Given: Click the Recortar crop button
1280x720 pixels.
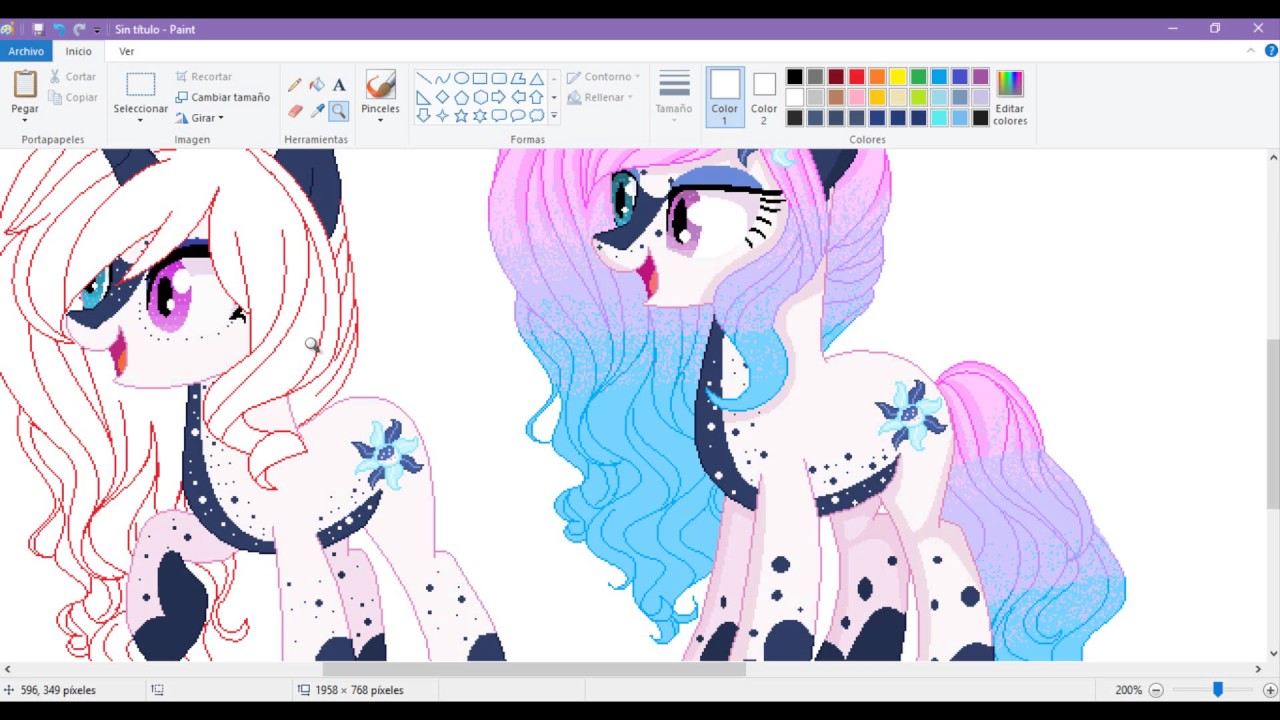Looking at the screenshot, I should [203, 77].
